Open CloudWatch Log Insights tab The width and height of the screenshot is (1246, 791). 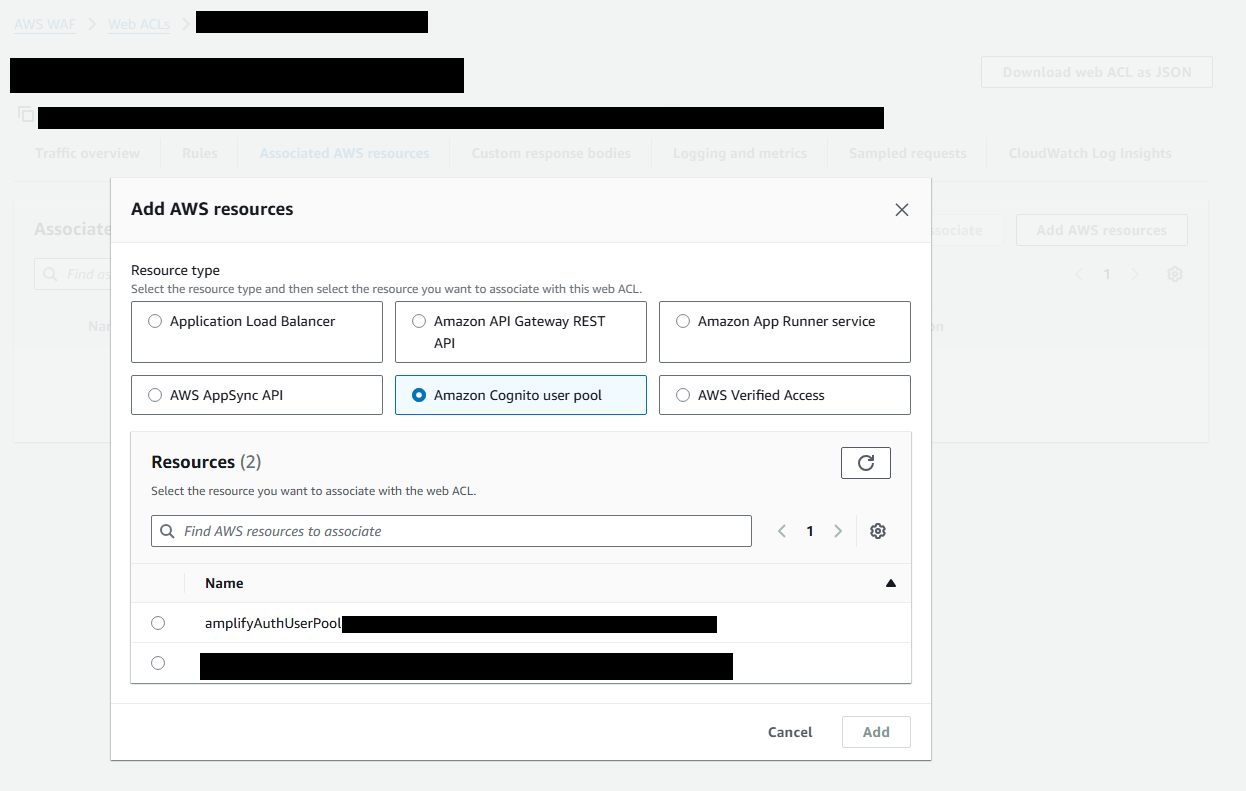[x=1090, y=153]
